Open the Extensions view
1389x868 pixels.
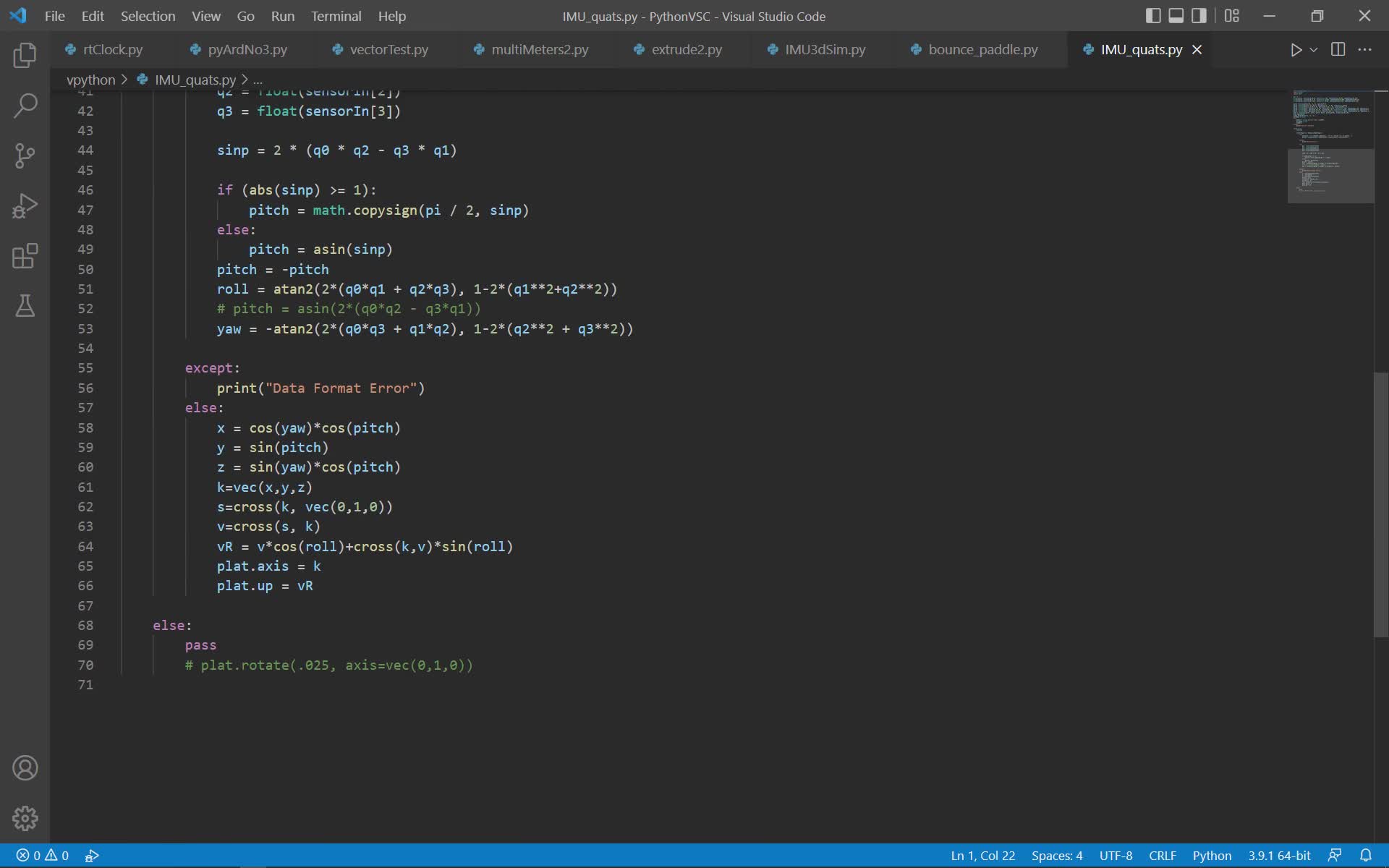pyautogui.click(x=25, y=256)
